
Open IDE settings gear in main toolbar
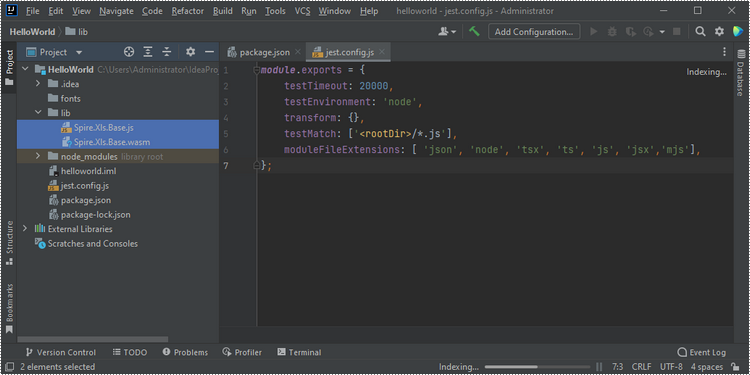pyautogui.click(x=719, y=32)
